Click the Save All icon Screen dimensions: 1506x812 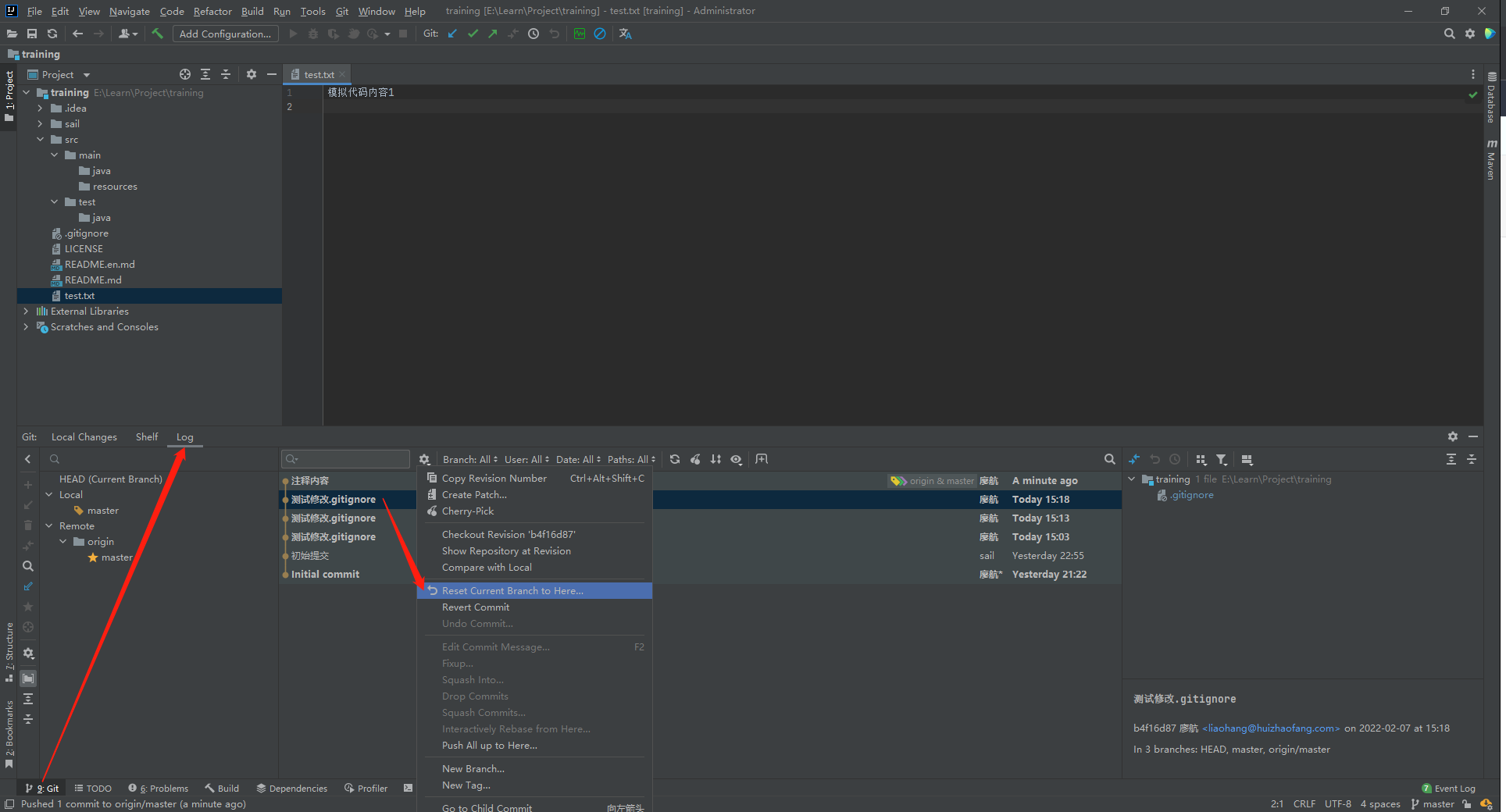point(32,34)
